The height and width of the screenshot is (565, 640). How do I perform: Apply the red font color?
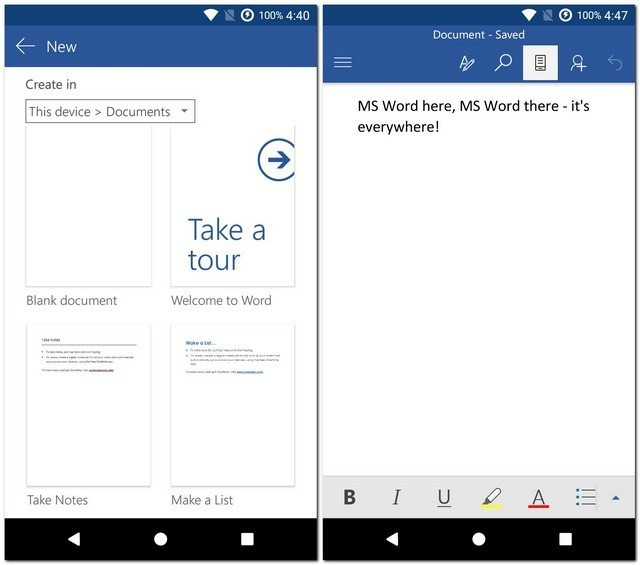tap(538, 497)
